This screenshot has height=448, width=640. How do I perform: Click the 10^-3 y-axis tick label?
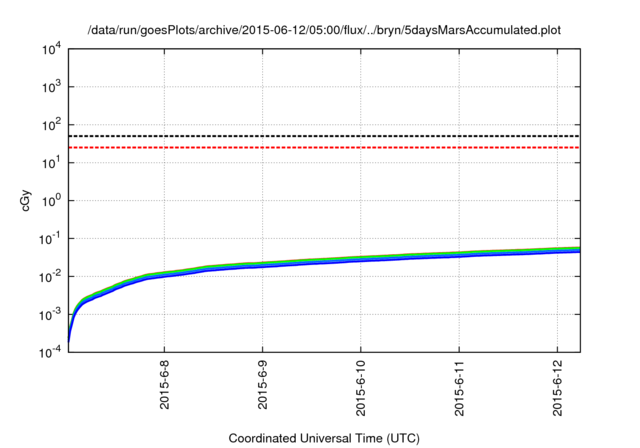point(50,315)
